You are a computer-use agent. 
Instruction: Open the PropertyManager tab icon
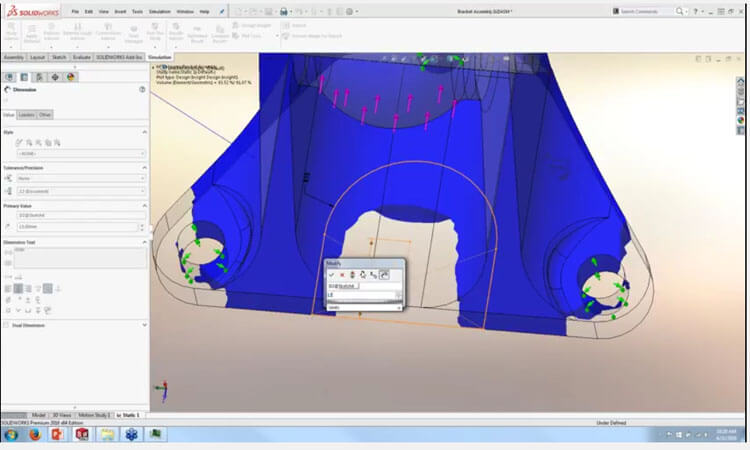click(x=25, y=76)
